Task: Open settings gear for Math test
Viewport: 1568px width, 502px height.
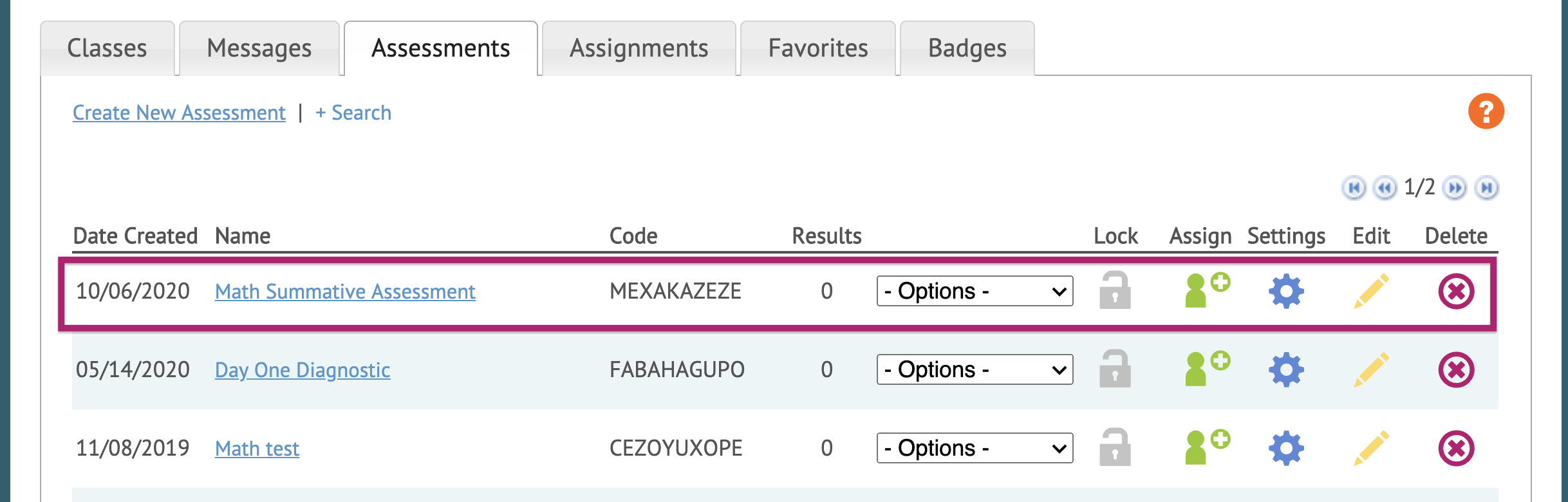Action: [x=1286, y=448]
